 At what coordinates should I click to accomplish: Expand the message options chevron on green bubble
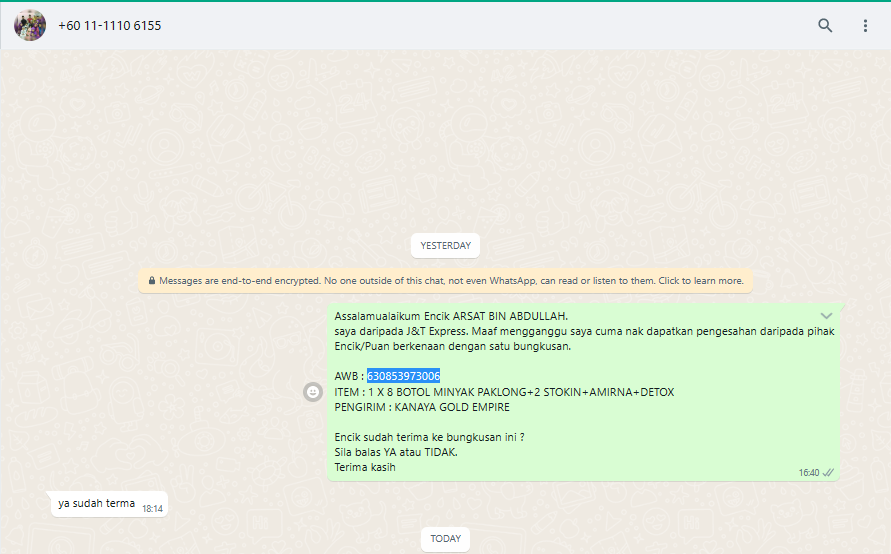(x=826, y=316)
